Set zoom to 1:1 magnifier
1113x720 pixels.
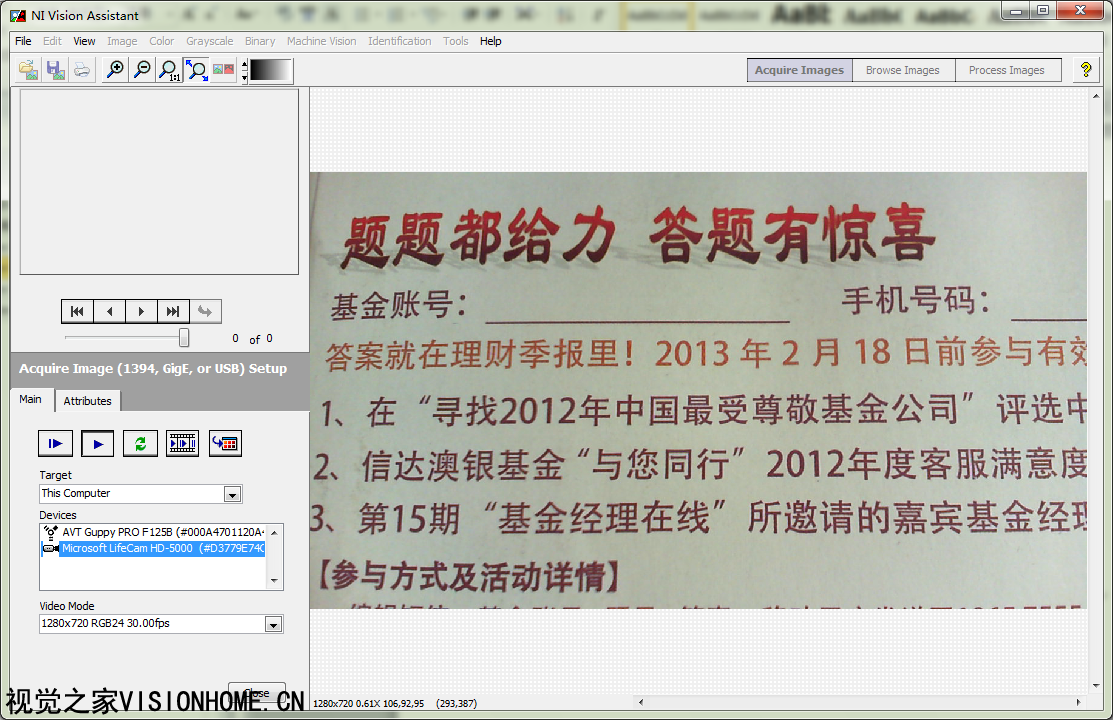click(169, 70)
